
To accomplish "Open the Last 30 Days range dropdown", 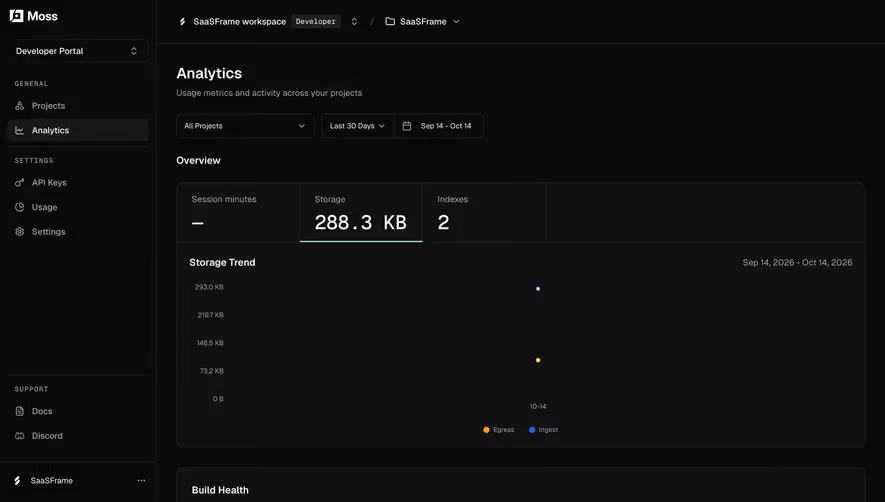I will click(358, 126).
